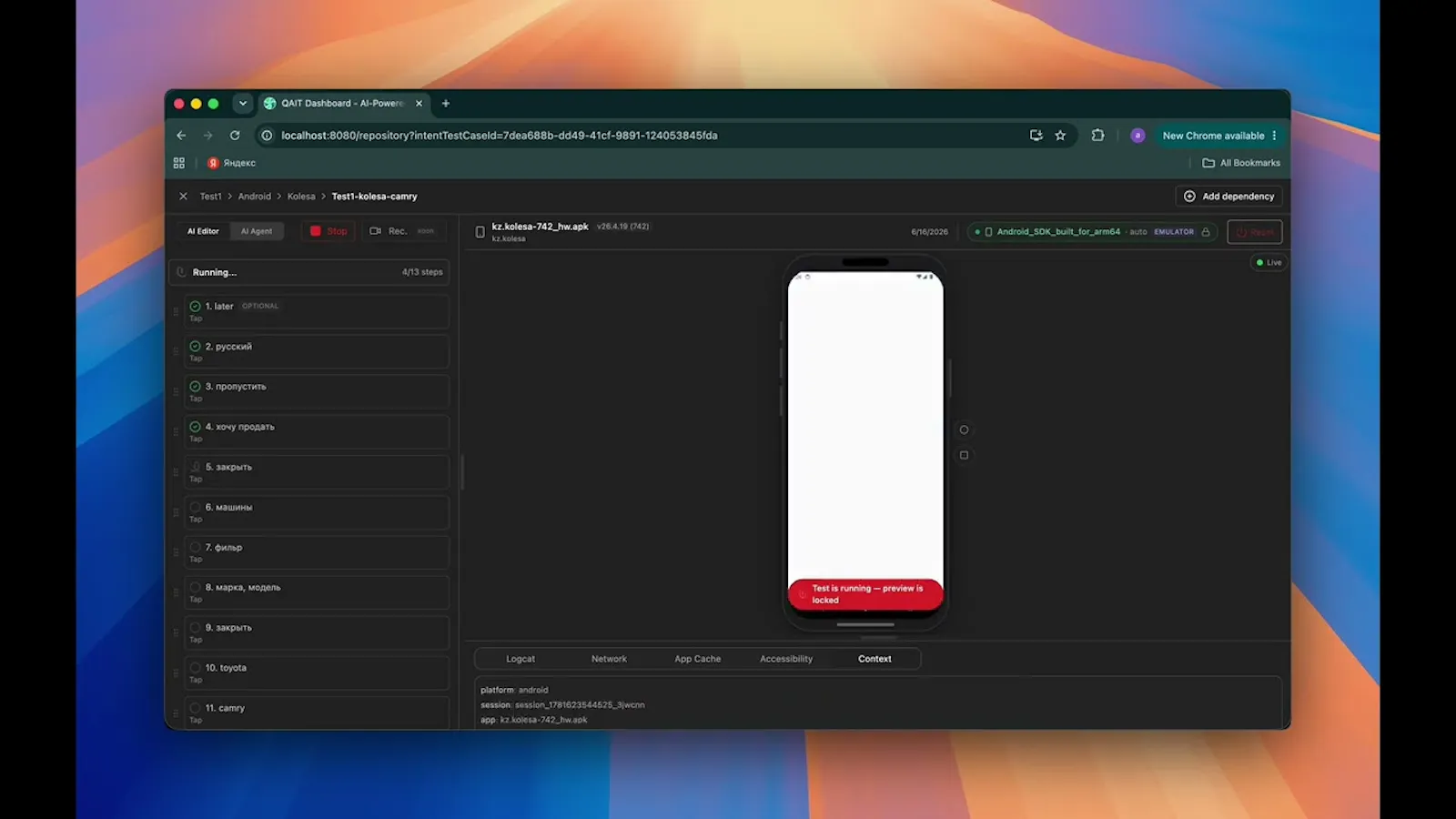1456x819 pixels.
Task: Click the Running... status bar
Action: [x=308, y=272]
